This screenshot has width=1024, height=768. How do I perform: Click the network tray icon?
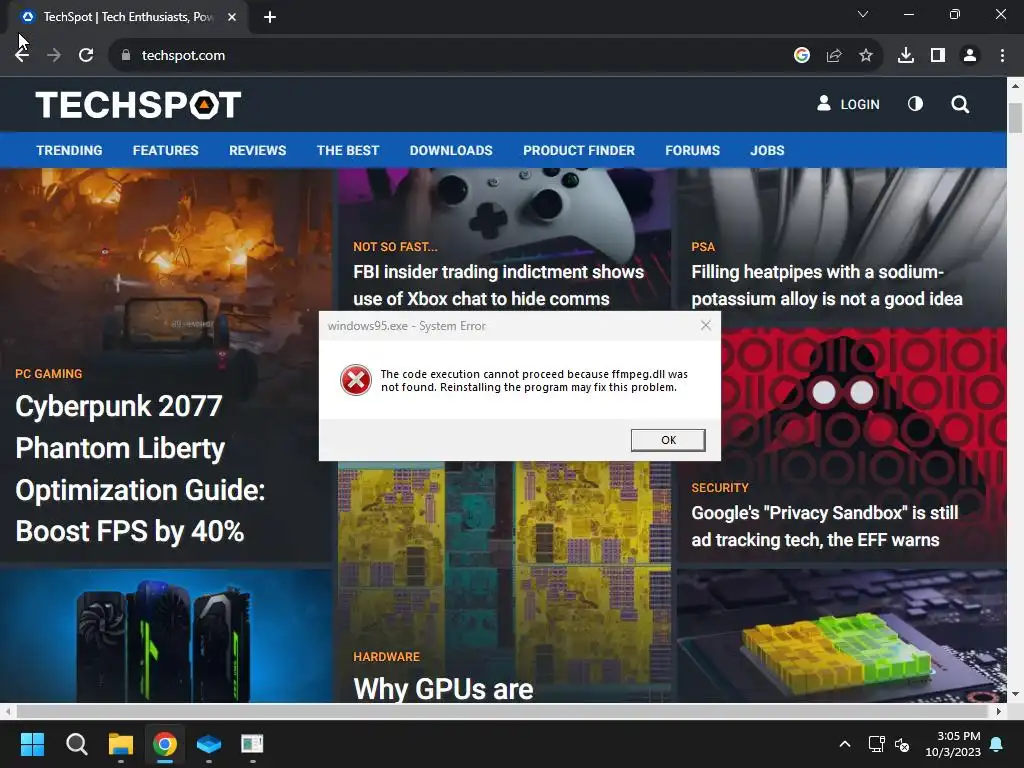coord(876,744)
